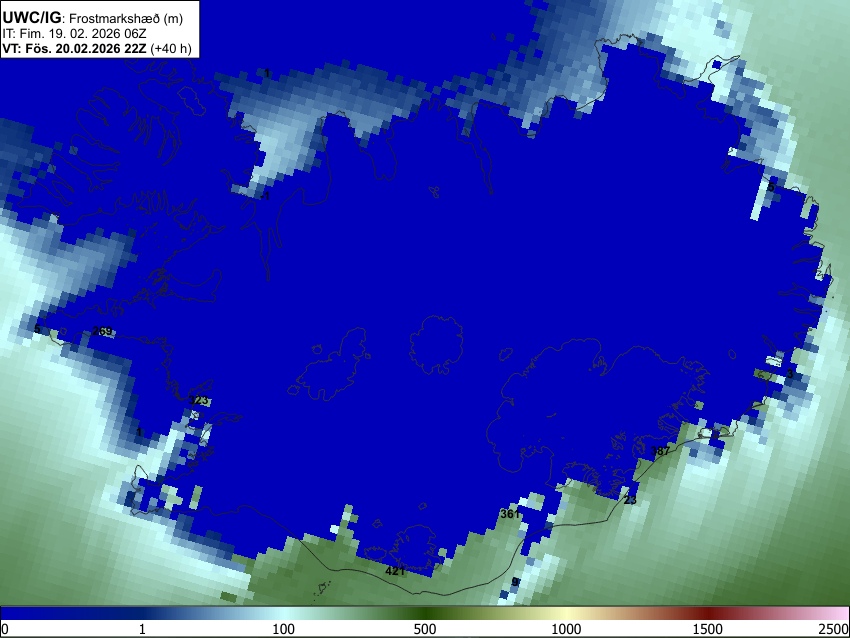
Task: Click the 'IT: Fim. 19. 02. 2026 06Z' line
Action: [74, 34]
